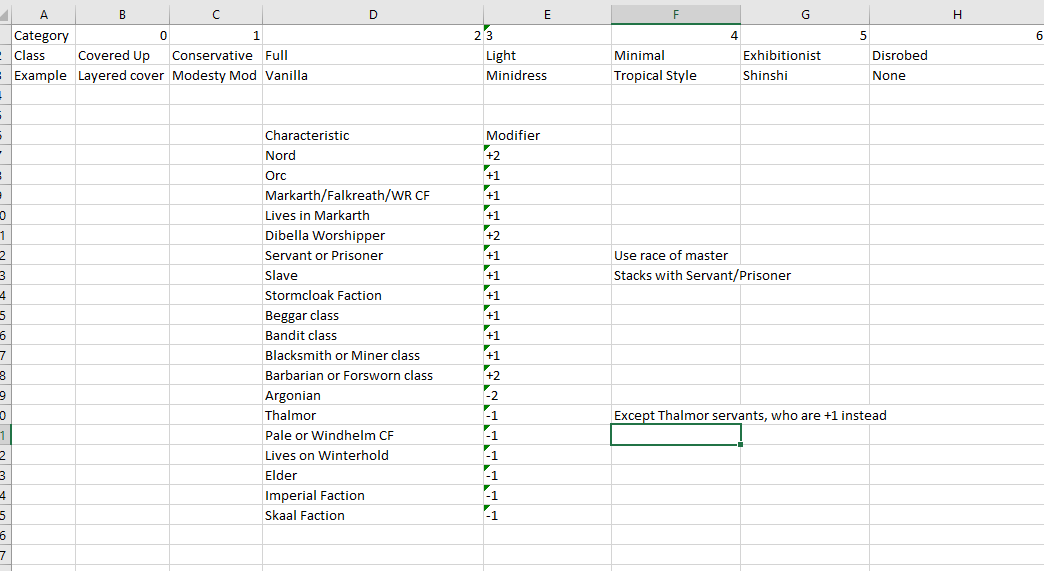Click the +2 modifier beside Nord
Screen dimensions: 1044x571
(x=547, y=155)
